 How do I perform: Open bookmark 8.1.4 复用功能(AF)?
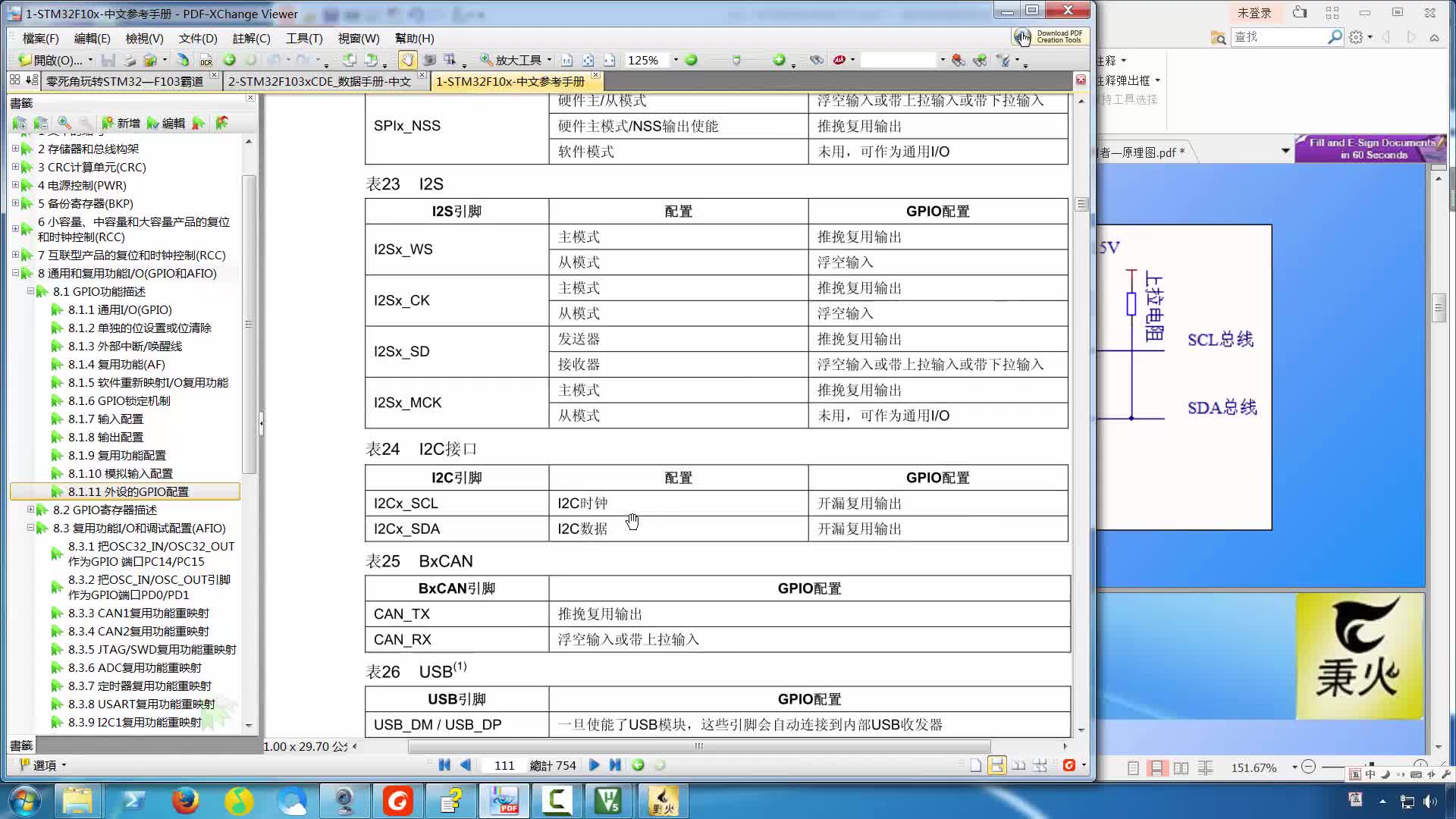click(x=116, y=364)
